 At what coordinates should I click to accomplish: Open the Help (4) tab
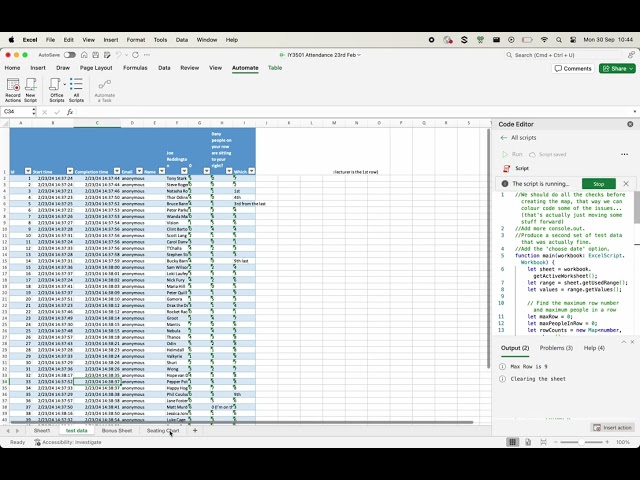(x=594, y=348)
